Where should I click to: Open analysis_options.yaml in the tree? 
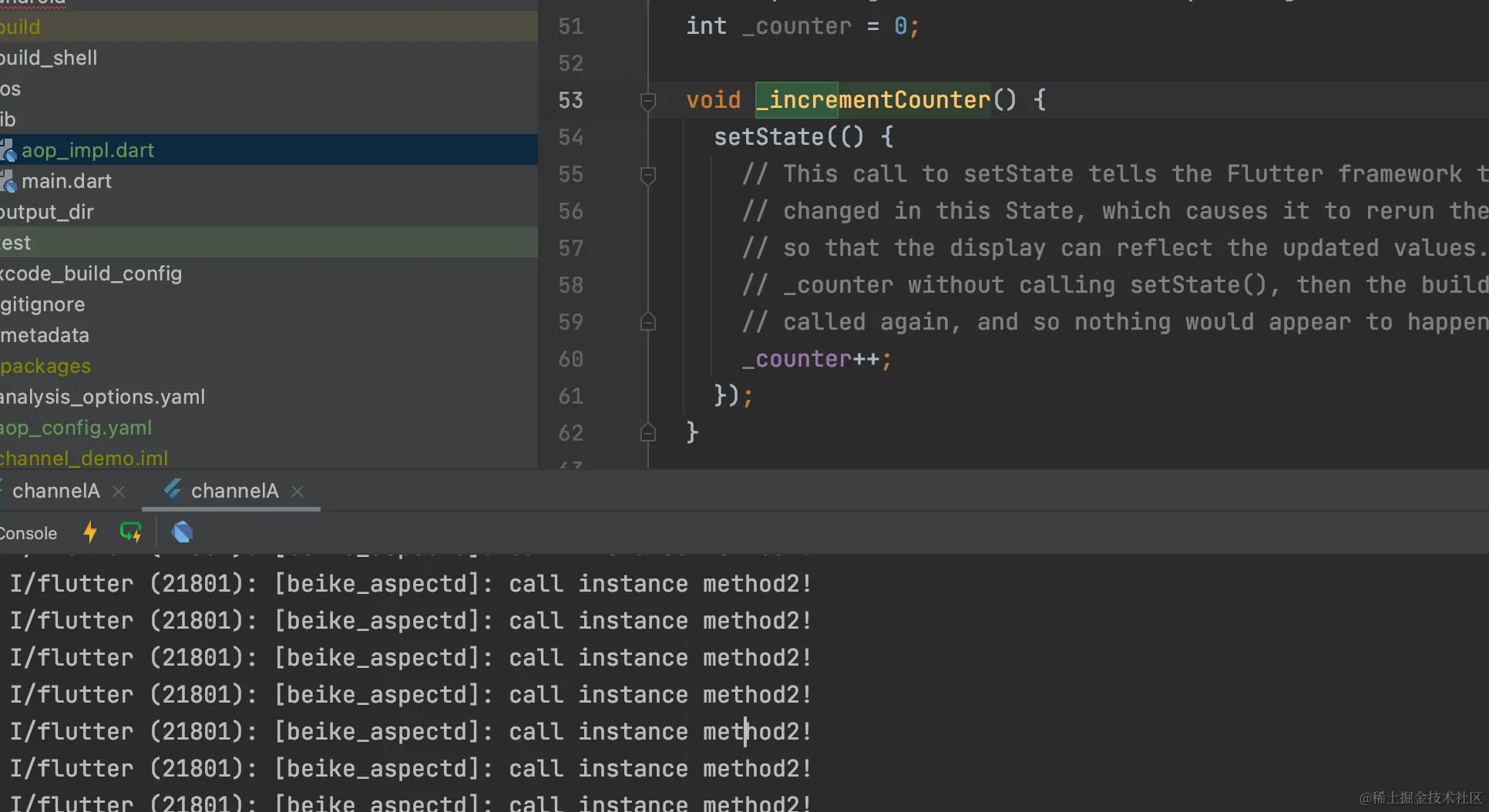[x=269, y=397]
